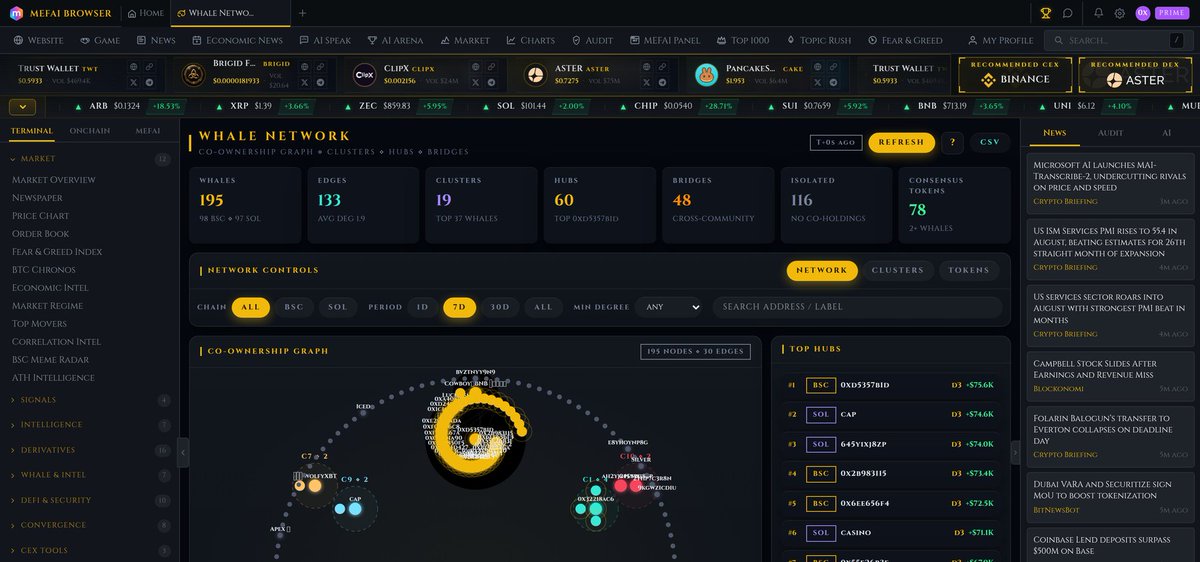
Task: Open AI Arena in navigation bar
Action: (395, 40)
